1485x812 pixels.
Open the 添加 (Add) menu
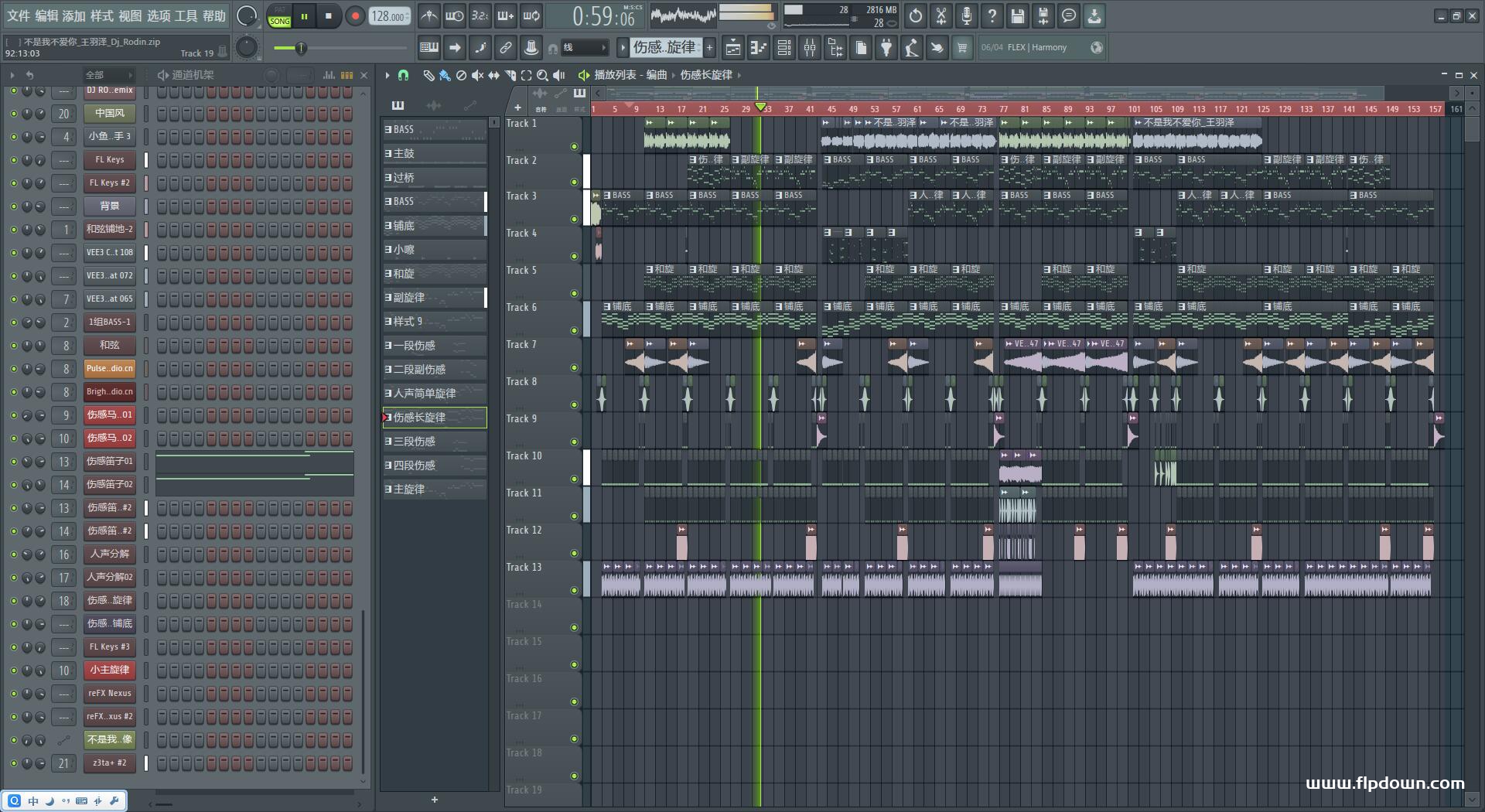click(74, 15)
